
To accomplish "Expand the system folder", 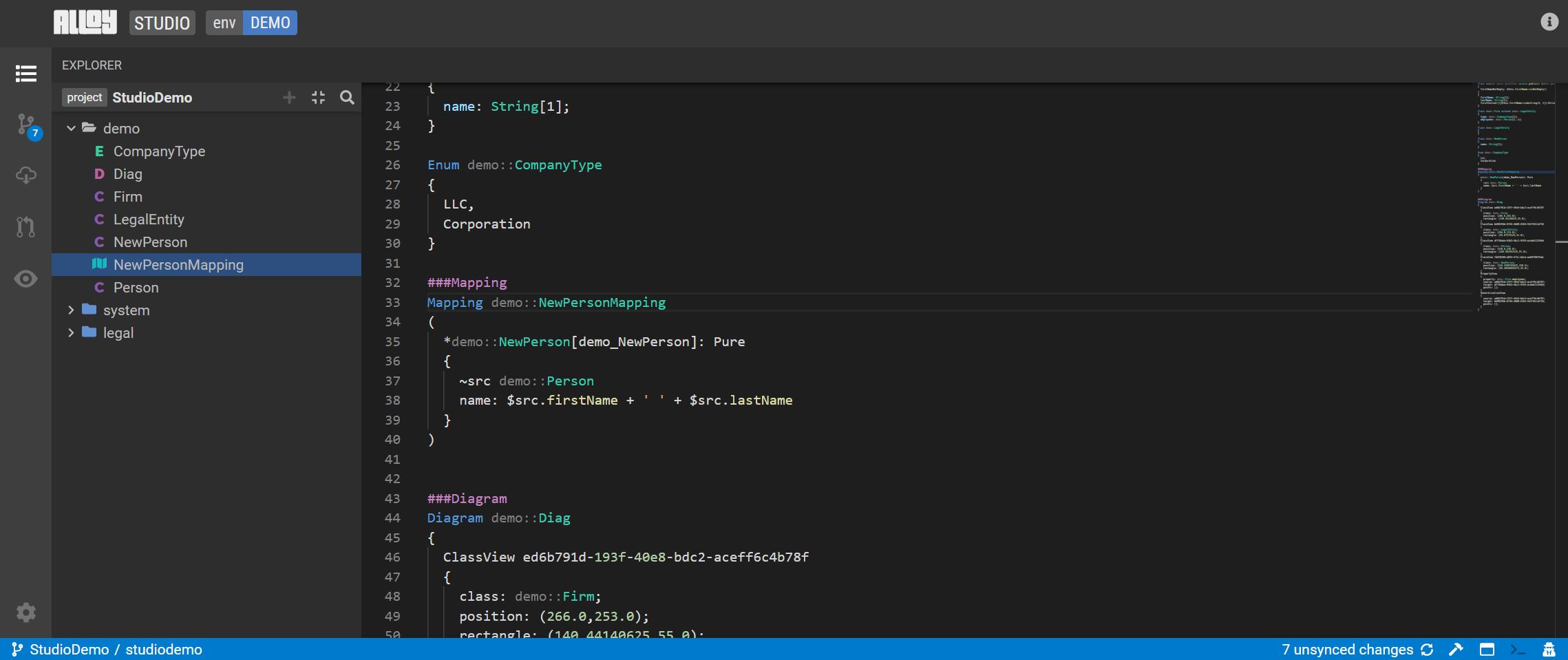I will [x=71, y=310].
